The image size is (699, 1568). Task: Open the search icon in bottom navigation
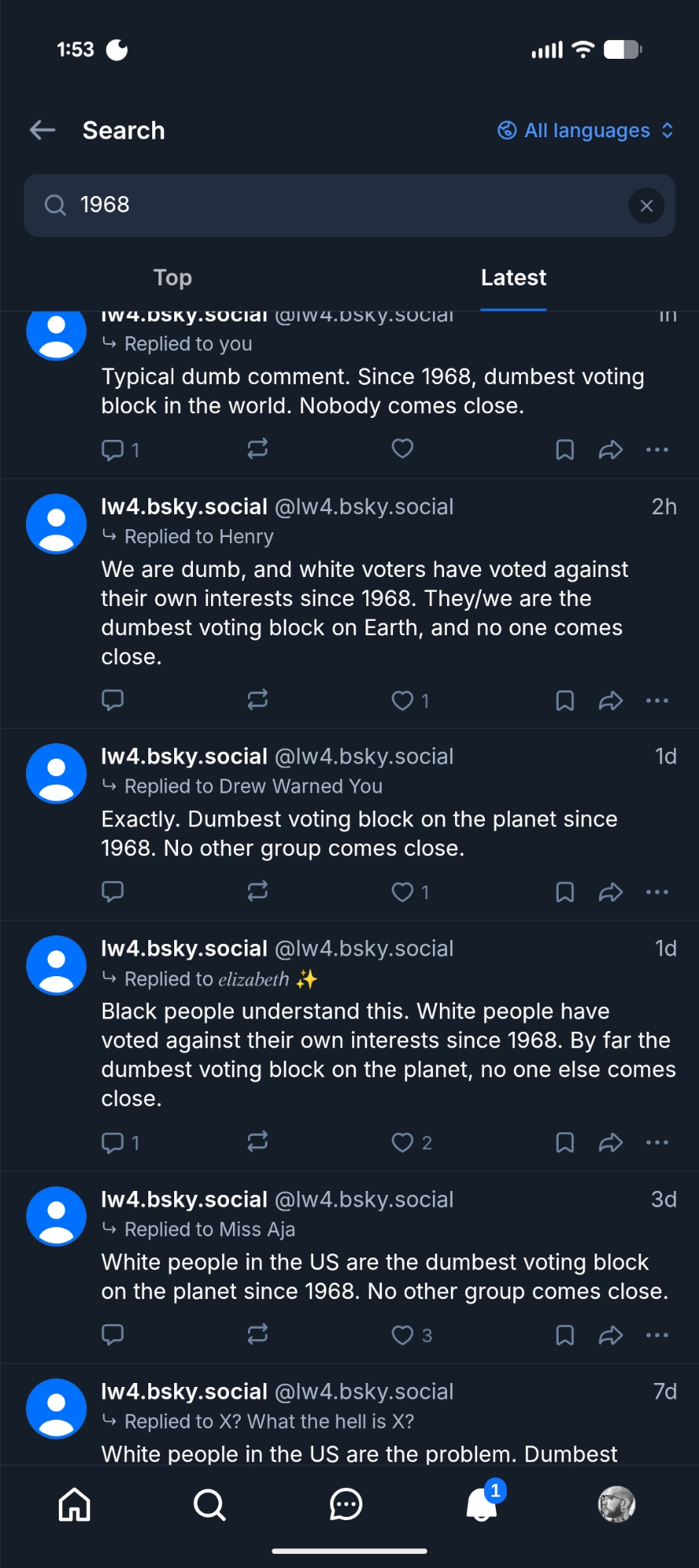point(209,1504)
